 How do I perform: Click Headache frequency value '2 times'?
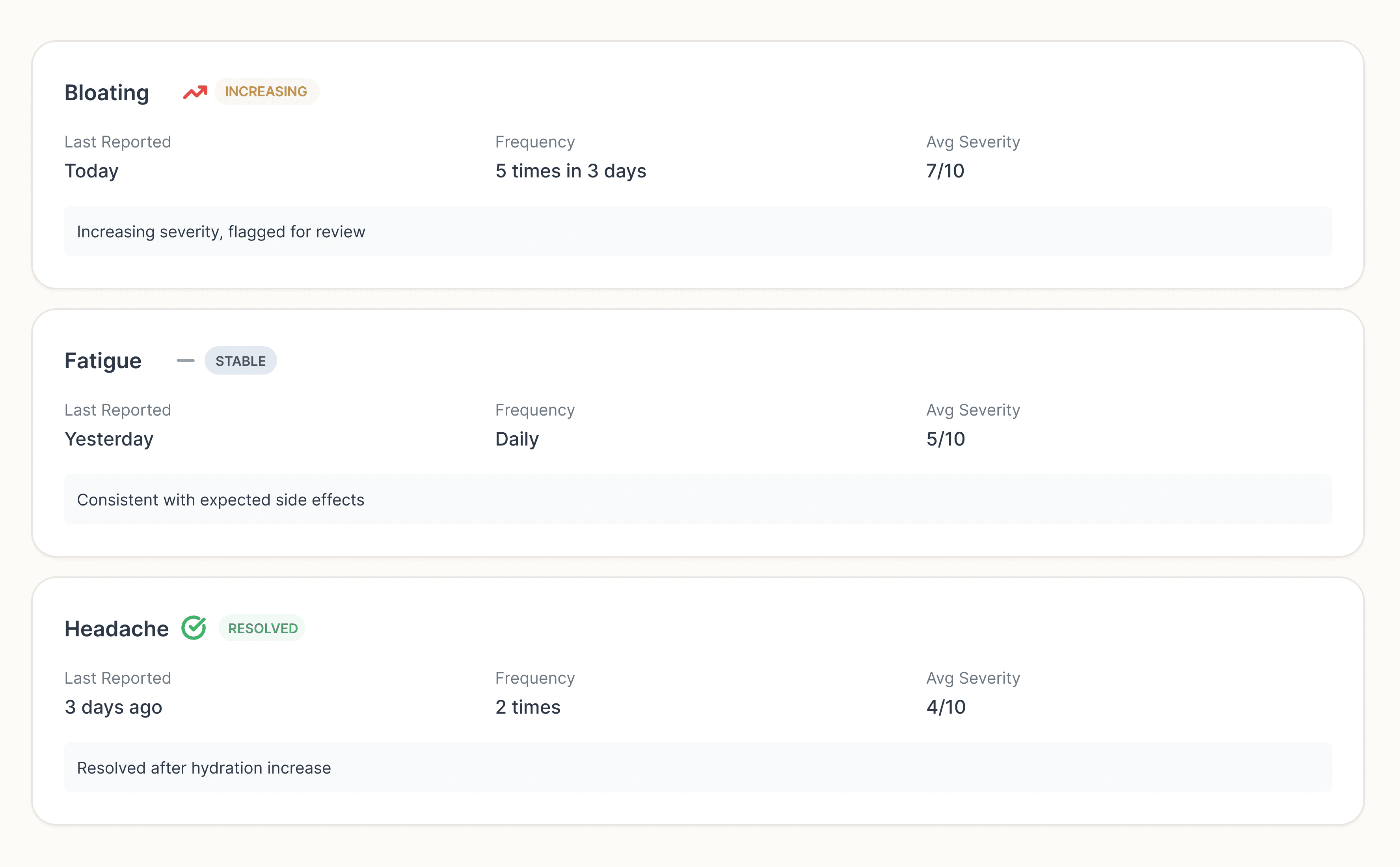[527, 707]
